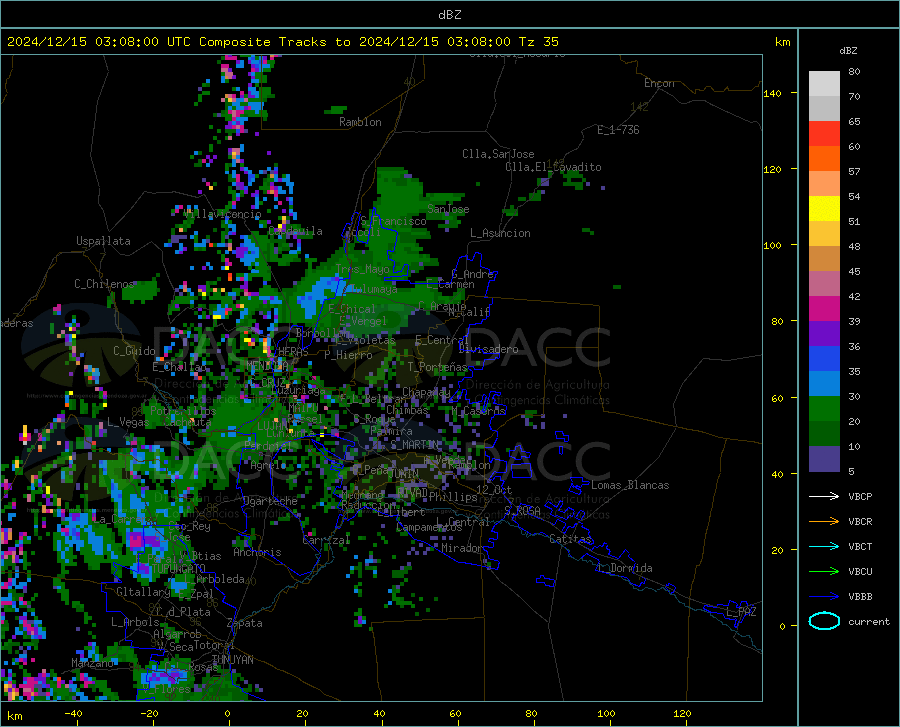Click the 0 tick on the vertical axis
900x727 pixels.
[x=781, y=626]
